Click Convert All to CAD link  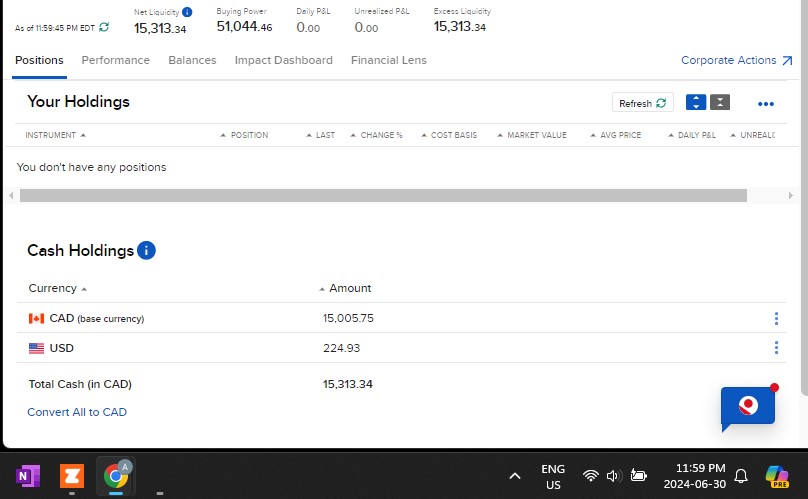click(x=77, y=412)
